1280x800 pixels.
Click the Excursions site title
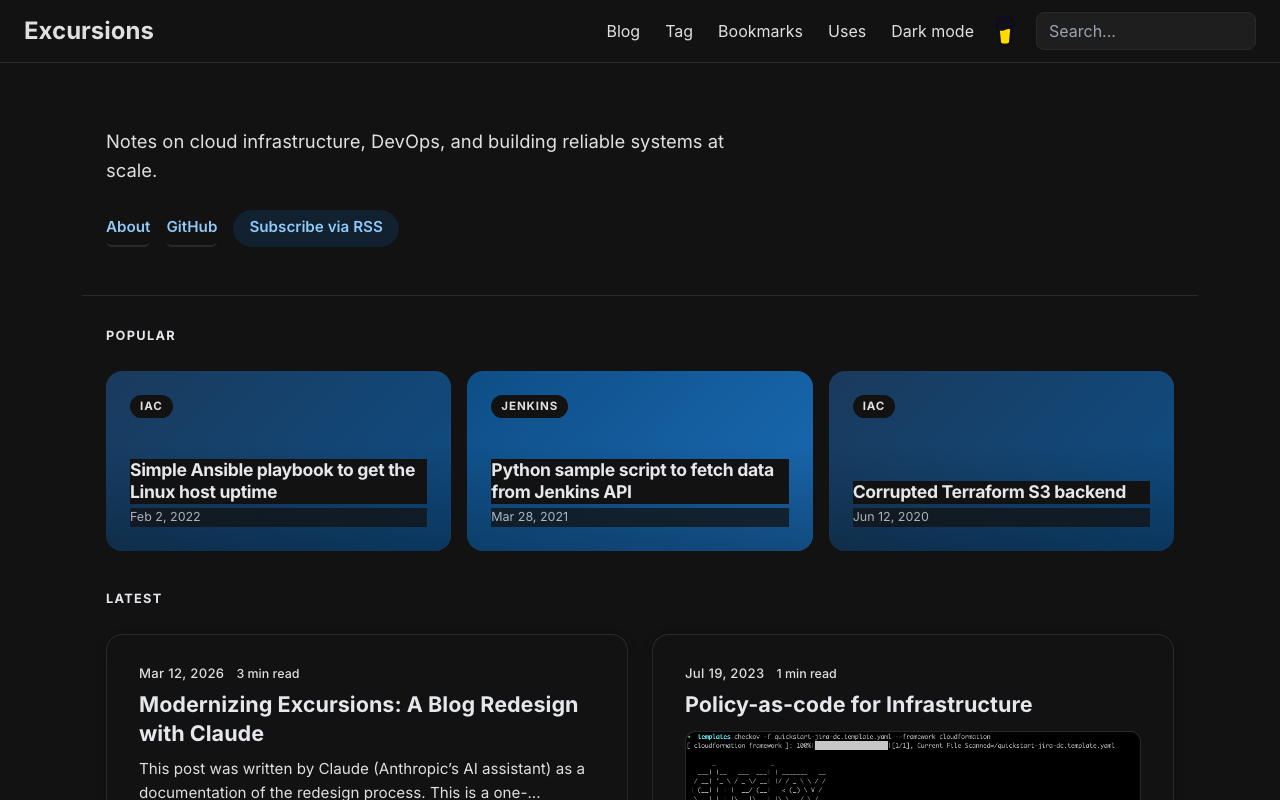(x=88, y=30)
